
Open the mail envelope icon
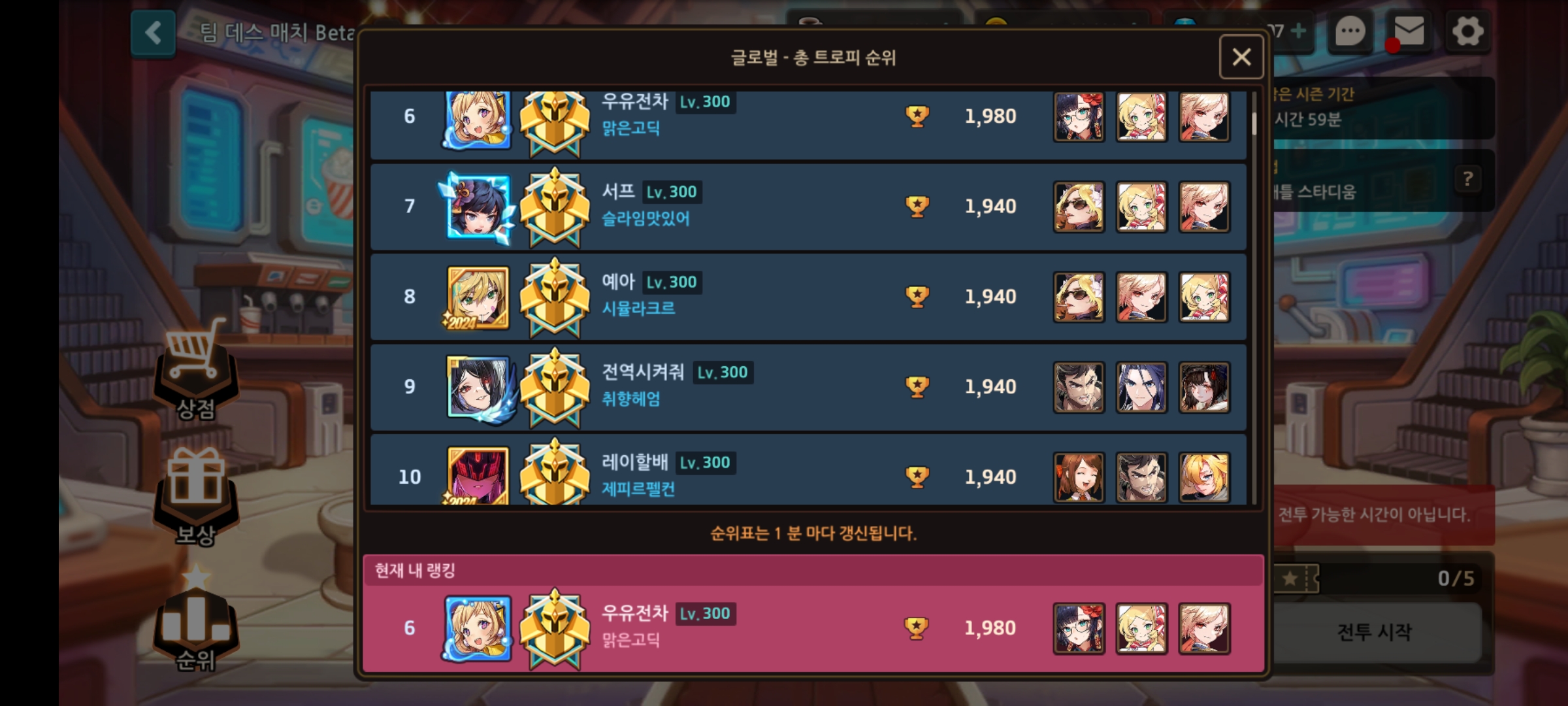[x=1409, y=31]
